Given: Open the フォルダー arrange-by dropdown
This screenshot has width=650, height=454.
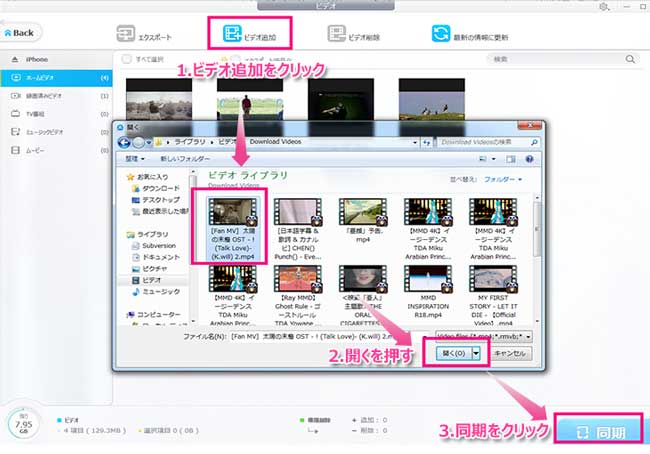Looking at the screenshot, I should tap(503, 179).
